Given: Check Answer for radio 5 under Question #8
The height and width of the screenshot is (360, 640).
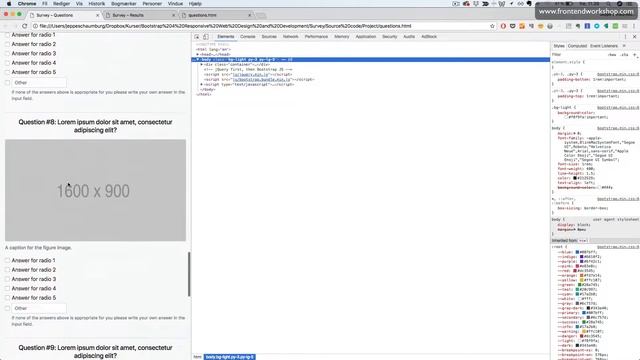Looking at the screenshot, I should (7, 298).
